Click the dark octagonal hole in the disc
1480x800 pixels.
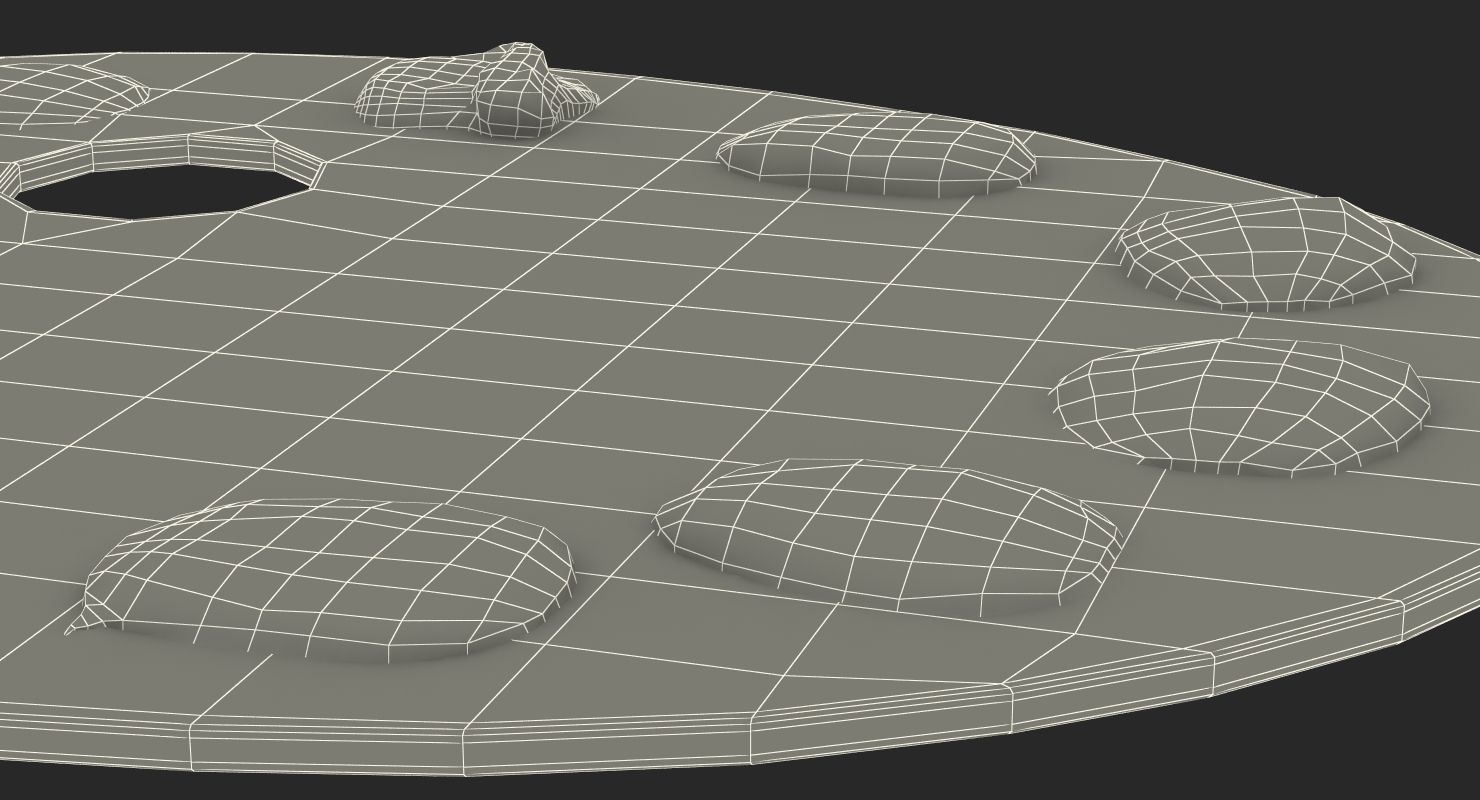pos(164,190)
